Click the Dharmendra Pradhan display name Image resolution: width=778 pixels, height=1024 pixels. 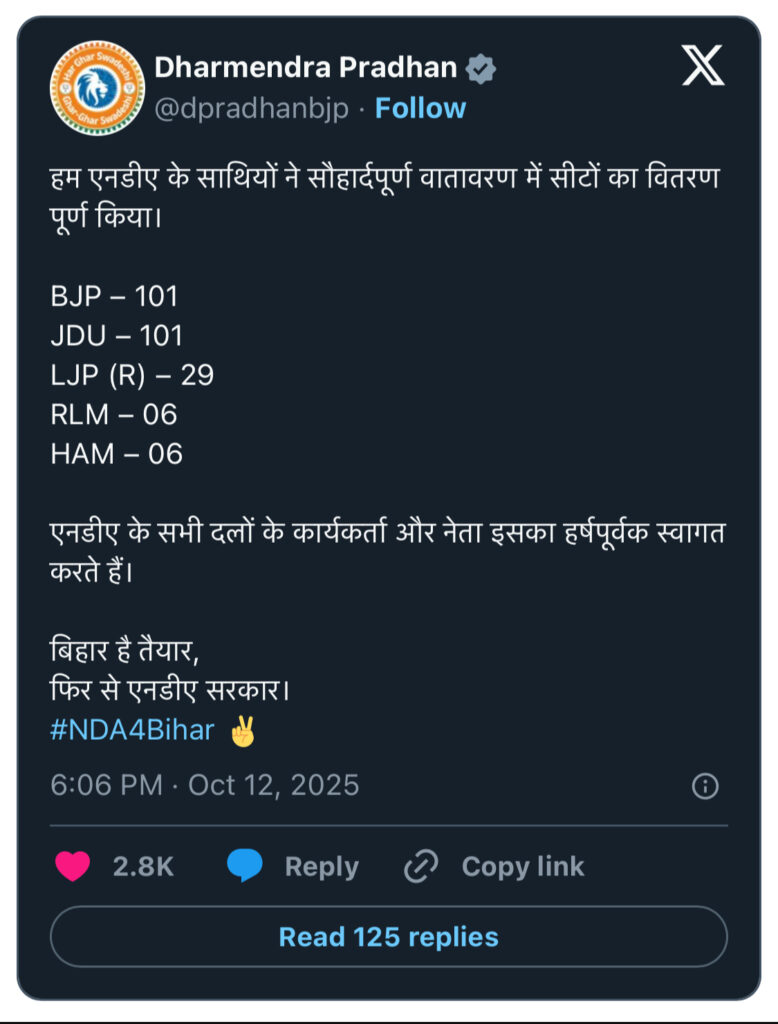(305, 68)
